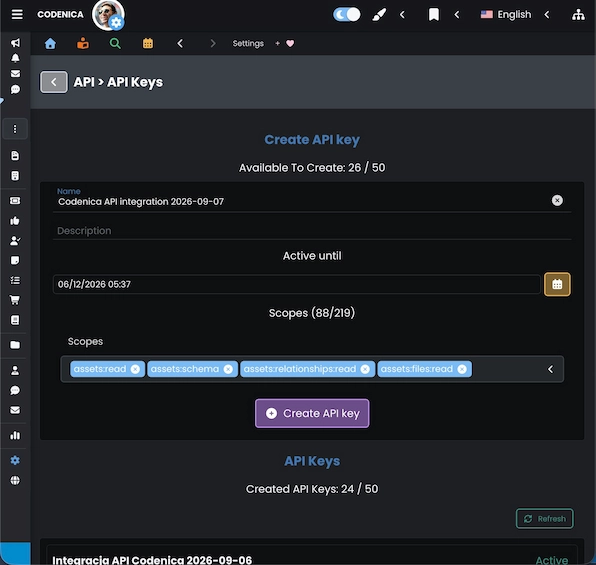
Task: Select the English language option
Action: pos(506,14)
